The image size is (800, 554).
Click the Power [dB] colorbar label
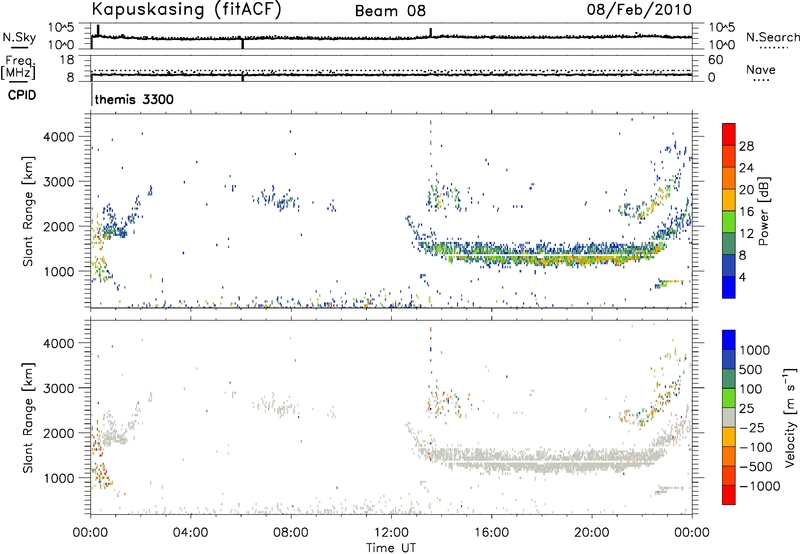point(763,211)
